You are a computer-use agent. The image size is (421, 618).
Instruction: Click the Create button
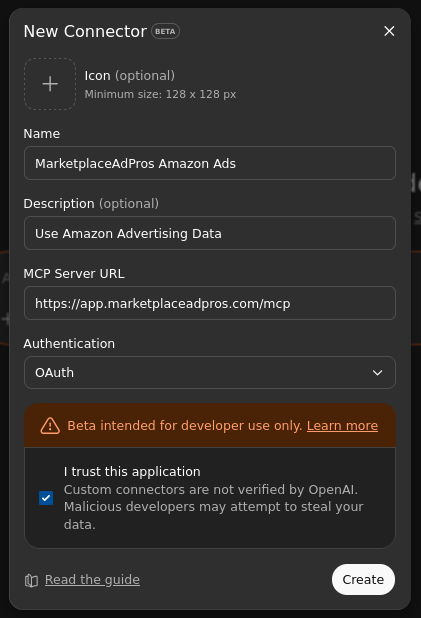[363, 579]
